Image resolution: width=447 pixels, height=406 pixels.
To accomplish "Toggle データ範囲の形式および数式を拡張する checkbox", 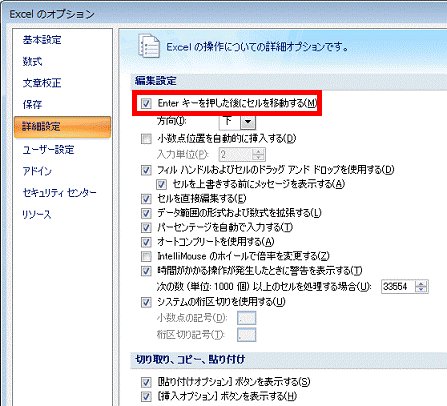I will (x=146, y=213).
